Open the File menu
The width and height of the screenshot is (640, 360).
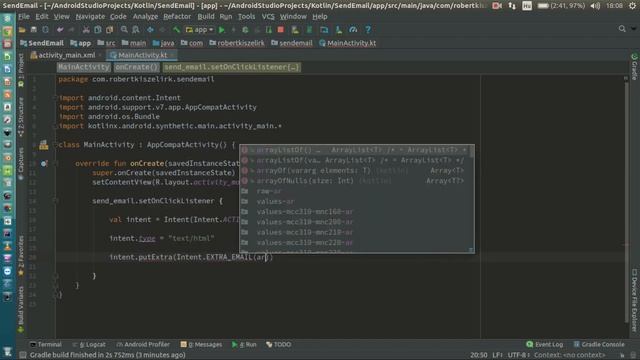(x=24, y=17)
